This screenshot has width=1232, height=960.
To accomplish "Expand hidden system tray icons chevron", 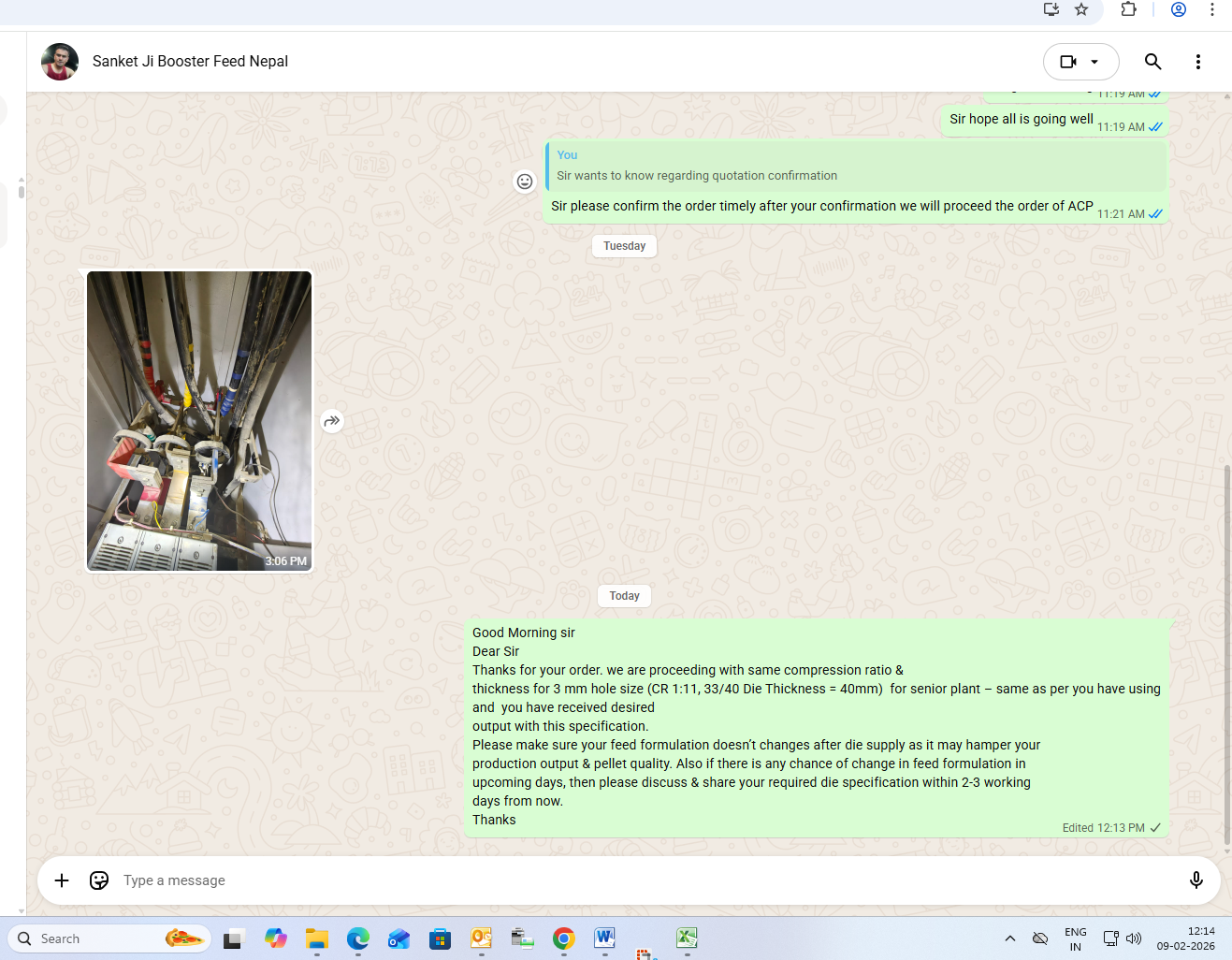I will click(x=1010, y=938).
